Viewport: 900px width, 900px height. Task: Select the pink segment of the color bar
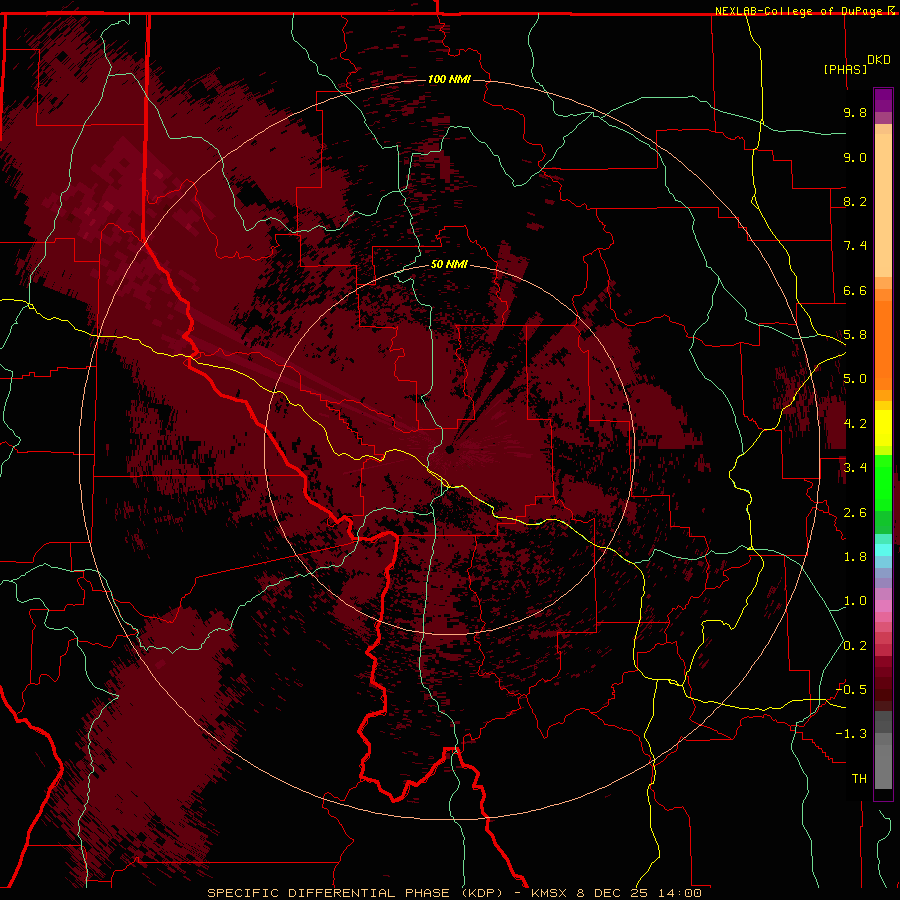(883, 606)
